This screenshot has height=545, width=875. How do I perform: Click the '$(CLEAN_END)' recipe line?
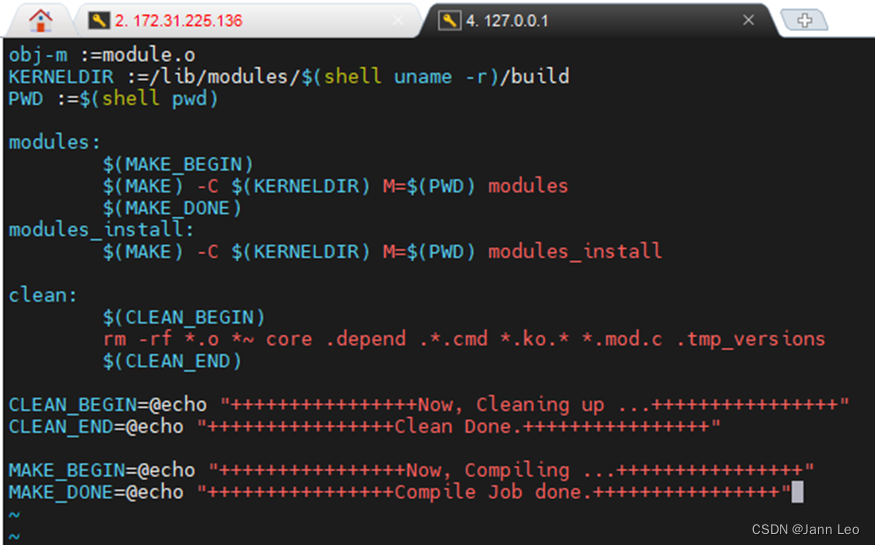pos(172,361)
